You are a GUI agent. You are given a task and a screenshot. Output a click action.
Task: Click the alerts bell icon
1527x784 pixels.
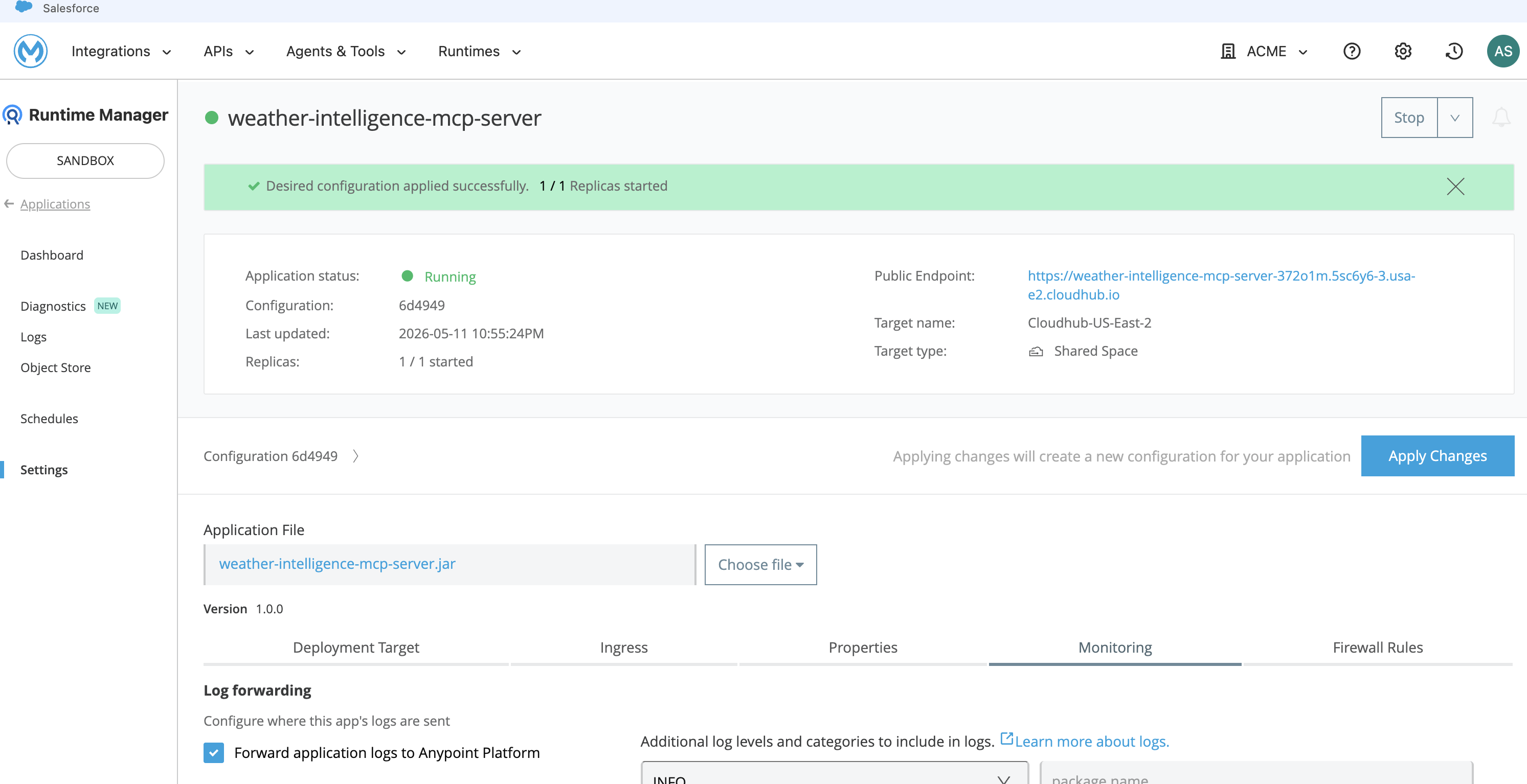tap(1501, 118)
